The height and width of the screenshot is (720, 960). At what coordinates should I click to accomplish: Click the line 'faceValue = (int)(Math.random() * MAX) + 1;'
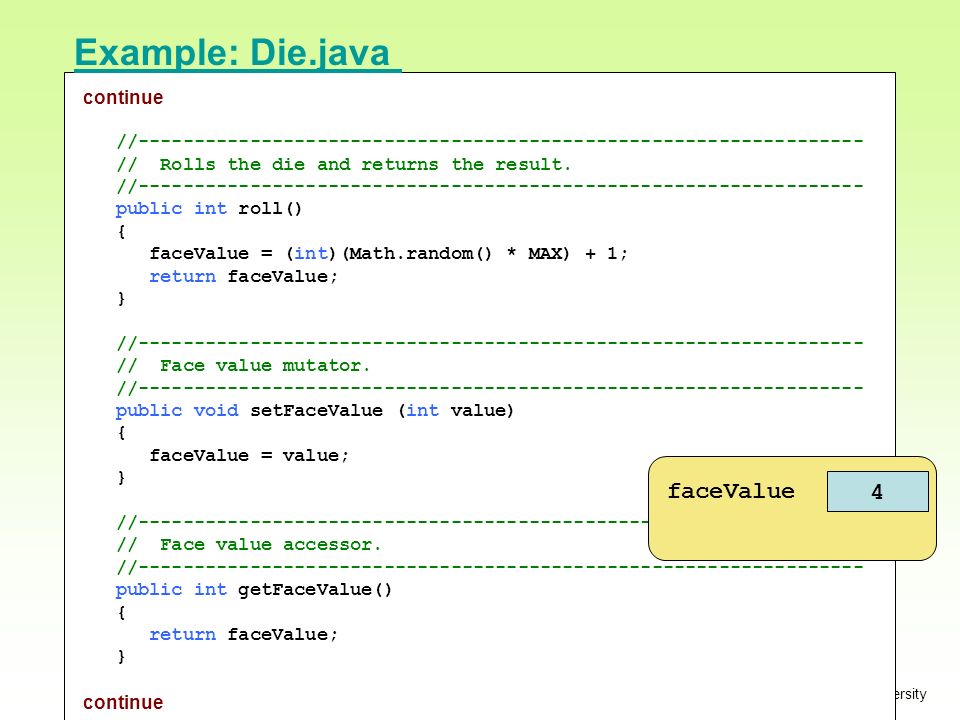(389, 253)
